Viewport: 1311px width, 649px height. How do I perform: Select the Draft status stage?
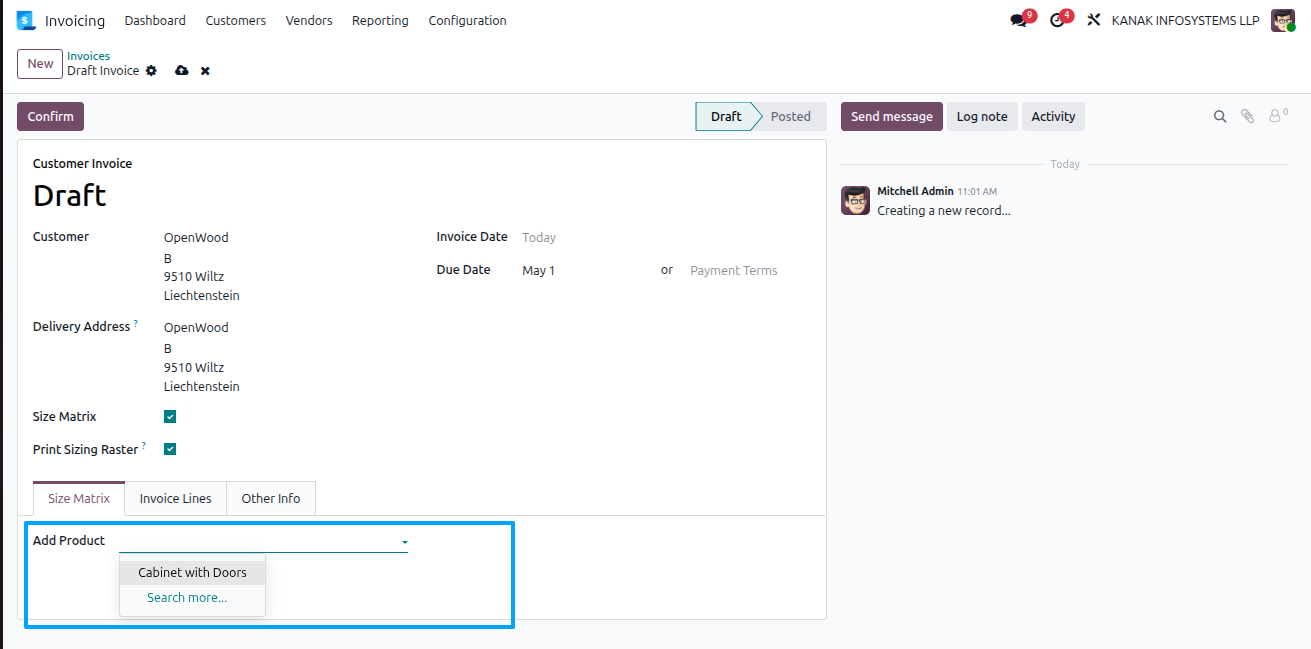tap(726, 117)
